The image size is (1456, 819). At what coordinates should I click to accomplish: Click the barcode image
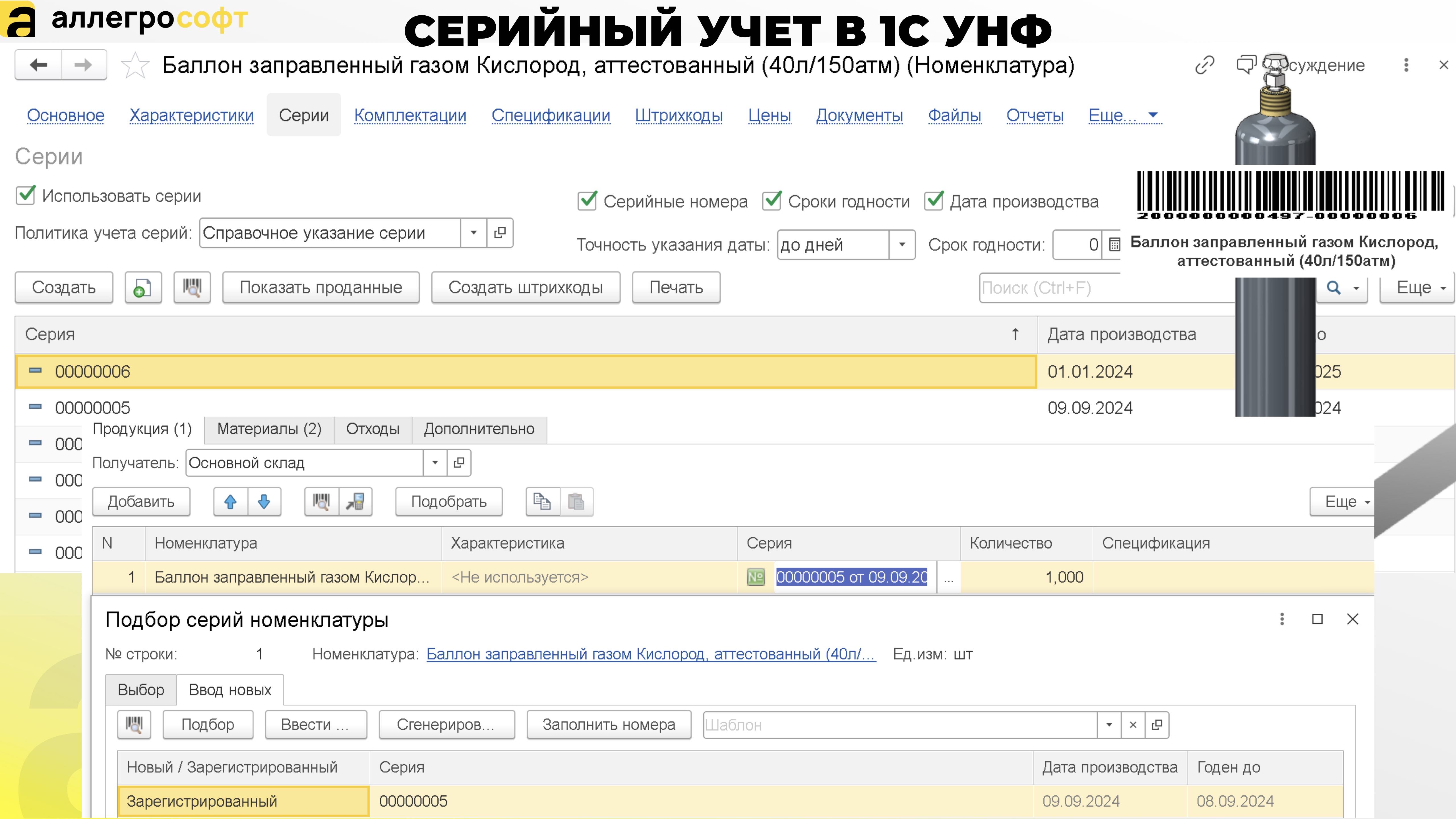1291,195
